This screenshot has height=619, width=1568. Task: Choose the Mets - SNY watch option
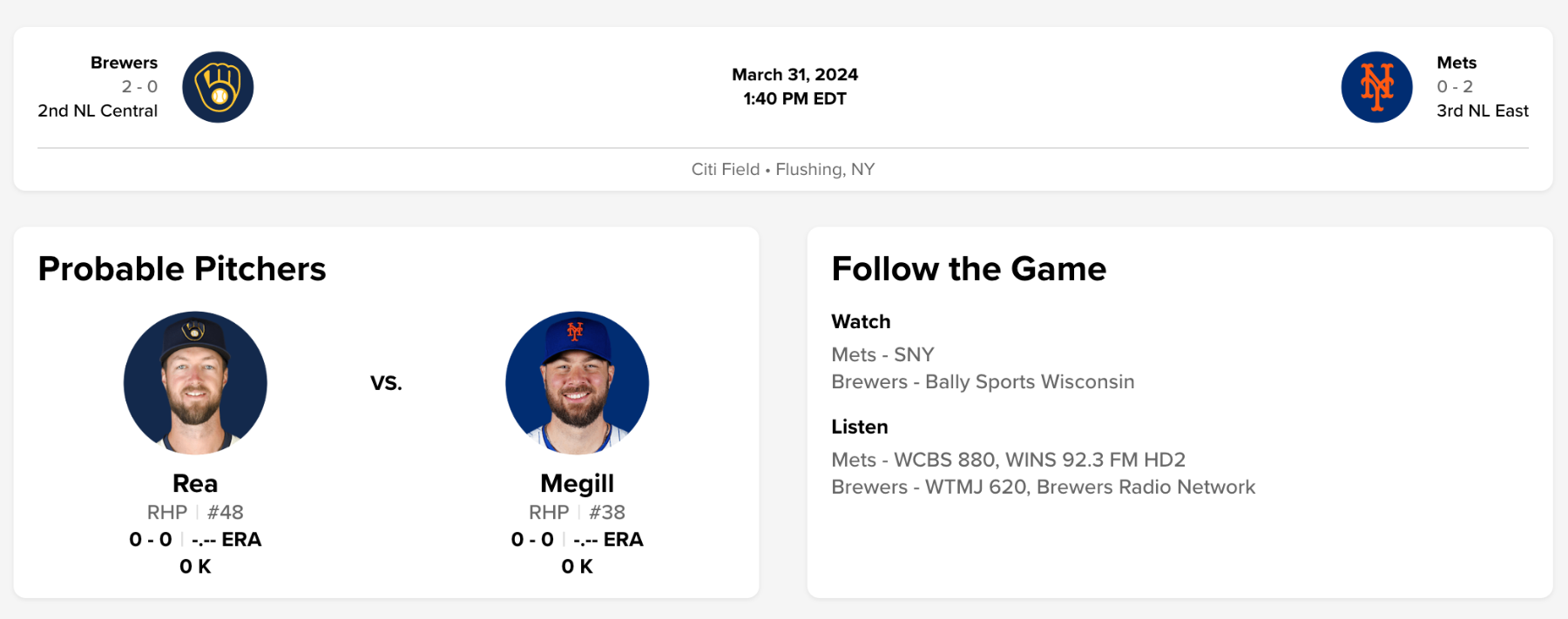click(882, 354)
